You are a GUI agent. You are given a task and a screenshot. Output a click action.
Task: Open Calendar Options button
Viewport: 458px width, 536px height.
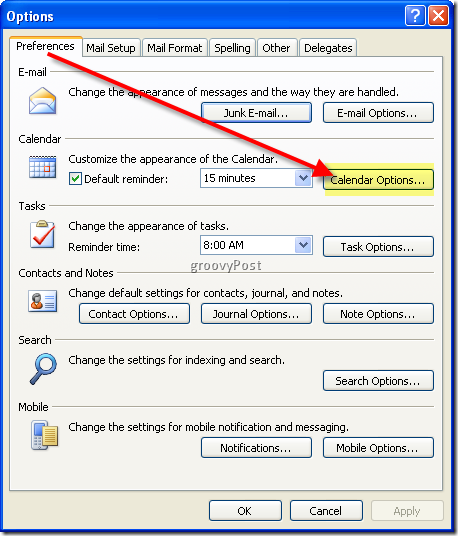(x=378, y=180)
